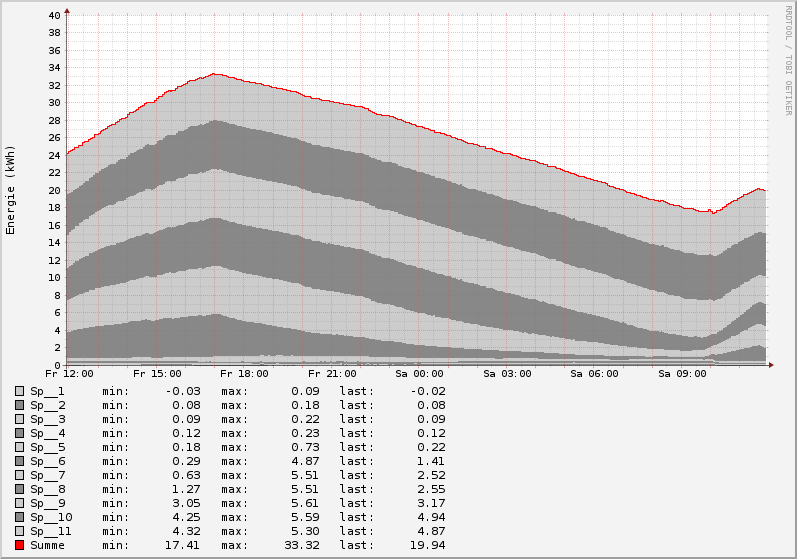Select the Sp__11 legend color square
This screenshot has height=559, width=797.
20,531
